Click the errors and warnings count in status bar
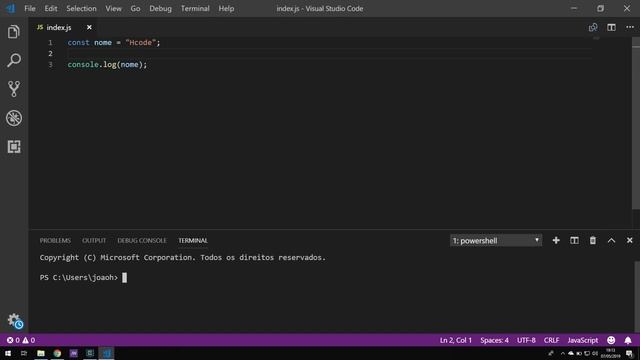Viewport: 640px width, 360px height. [21, 340]
